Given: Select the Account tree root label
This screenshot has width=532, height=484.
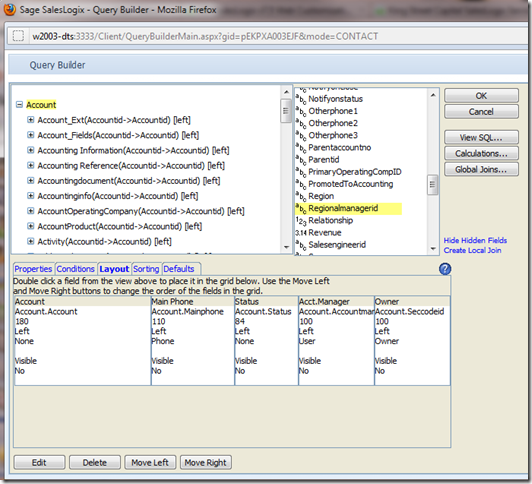Looking at the screenshot, I should pyautogui.click(x=41, y=104).
